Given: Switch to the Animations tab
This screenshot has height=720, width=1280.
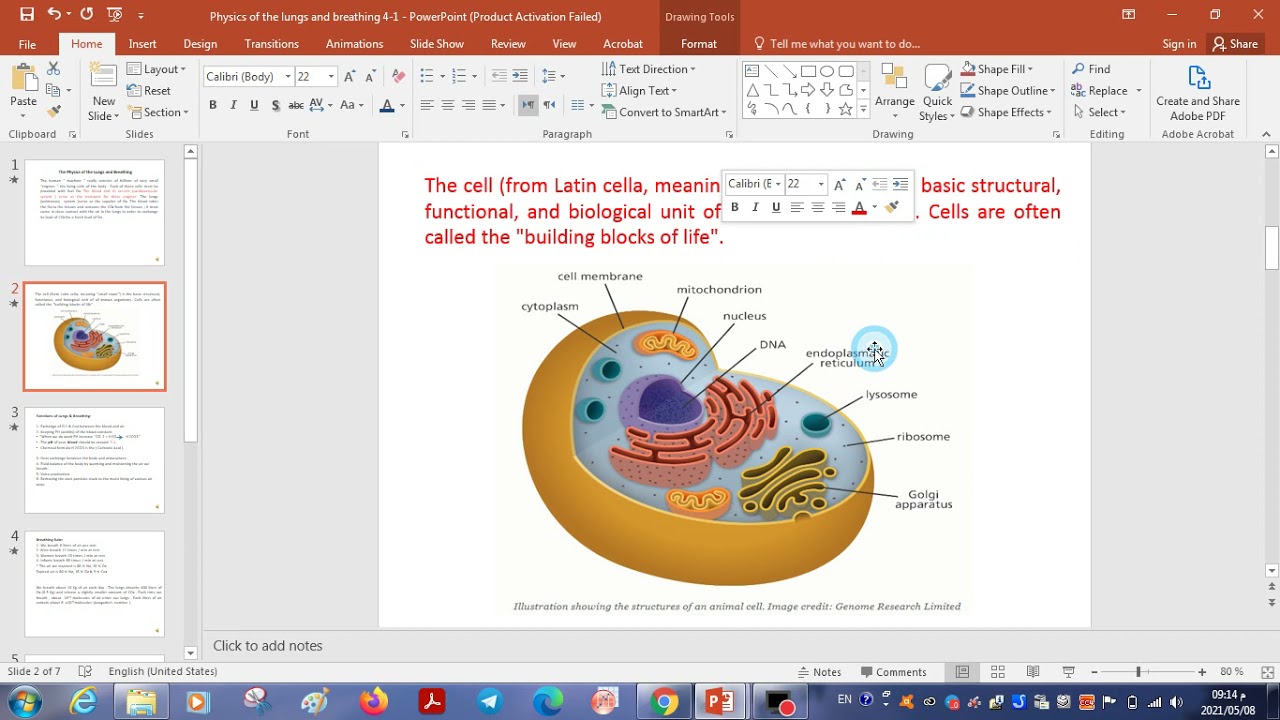Looking at the screenshot, I should point(354,44).
